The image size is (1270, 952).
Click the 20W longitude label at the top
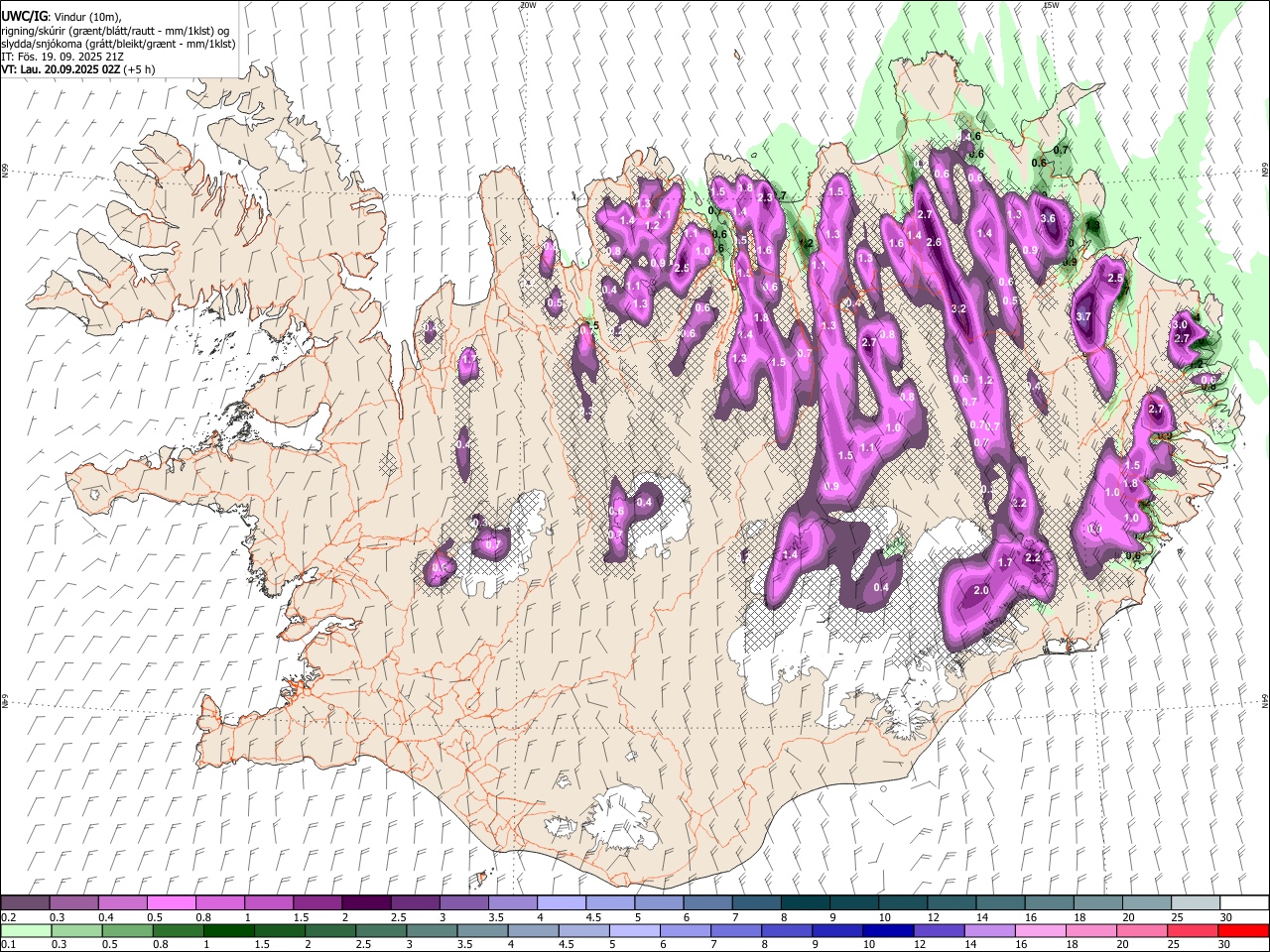(527, 5)
